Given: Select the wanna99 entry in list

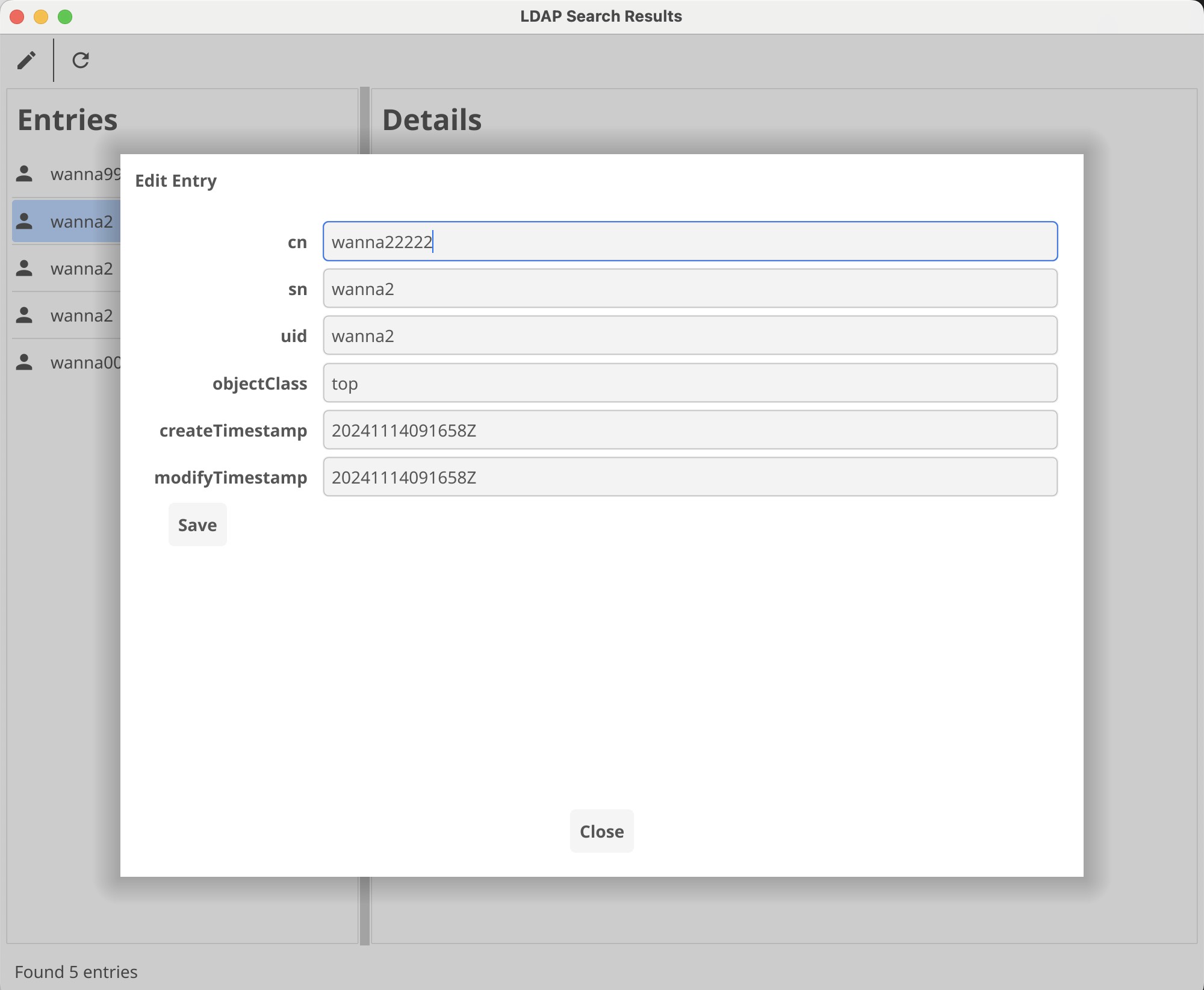Looking at the screenshot, I should [x=84, y=174].
